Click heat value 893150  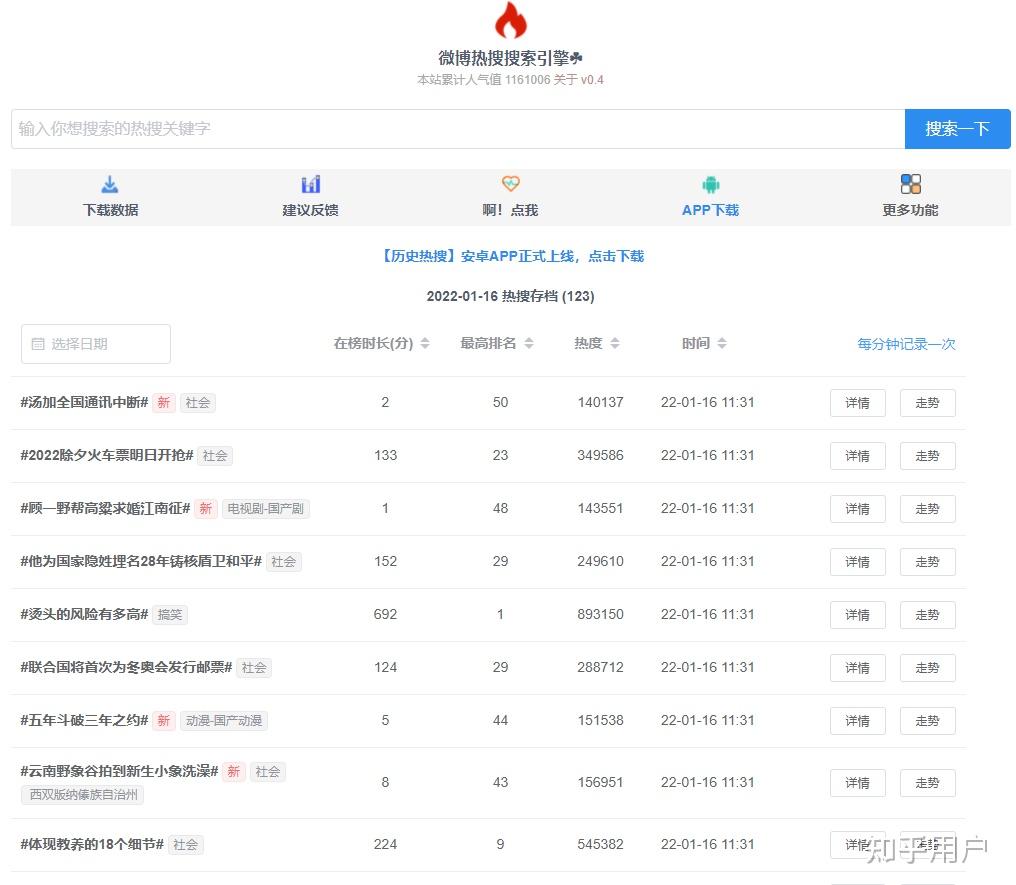coord(601,614)
